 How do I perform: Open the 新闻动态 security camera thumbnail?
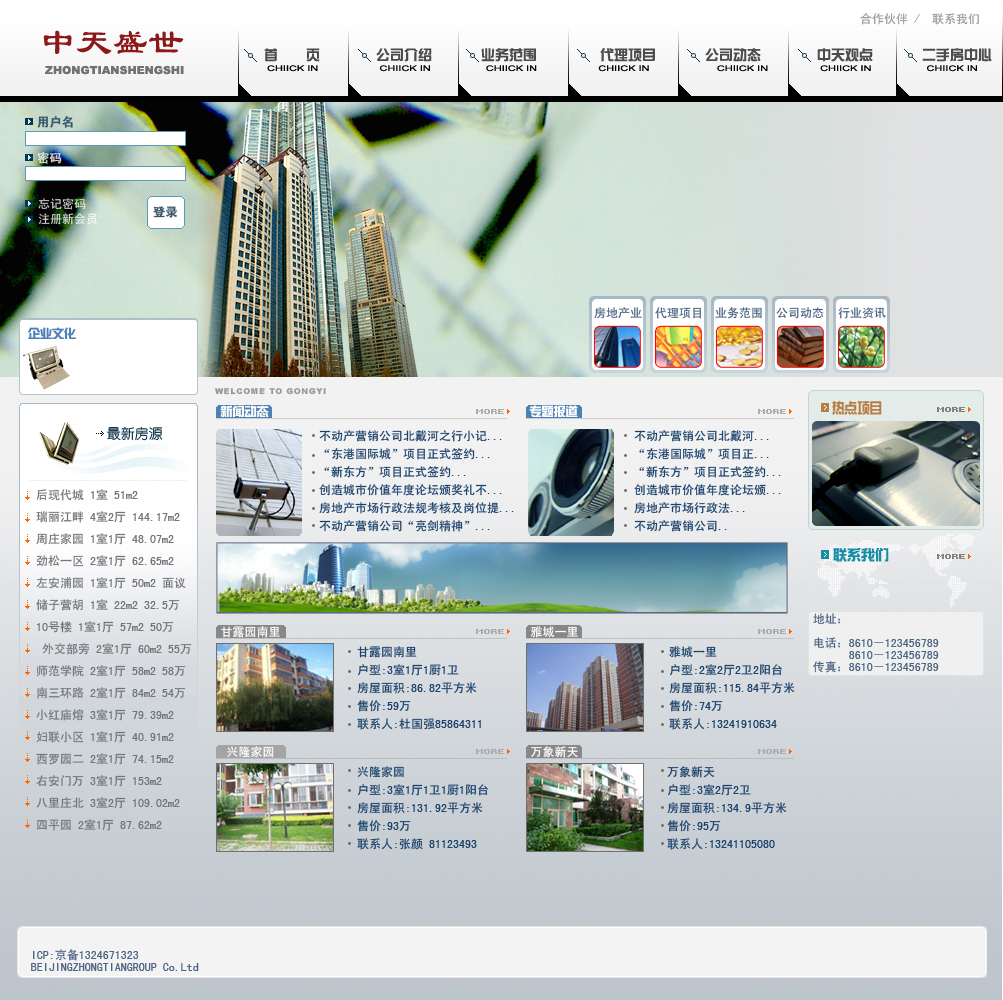(259, 482)
